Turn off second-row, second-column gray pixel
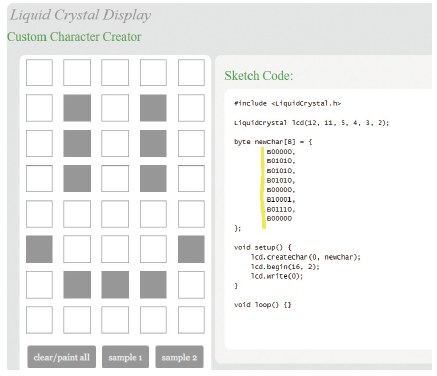Screen dimensions: 437x376 tap(77, 108)
